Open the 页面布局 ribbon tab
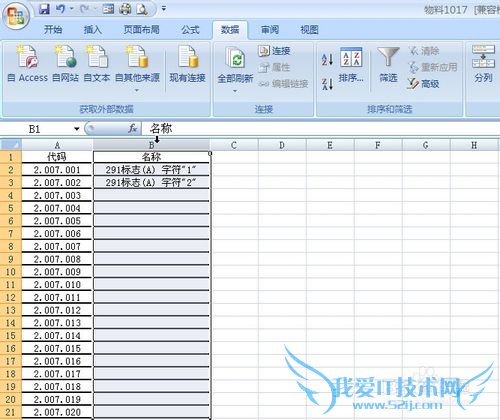This screenshot has height=420, width=500. pos(141,30)
